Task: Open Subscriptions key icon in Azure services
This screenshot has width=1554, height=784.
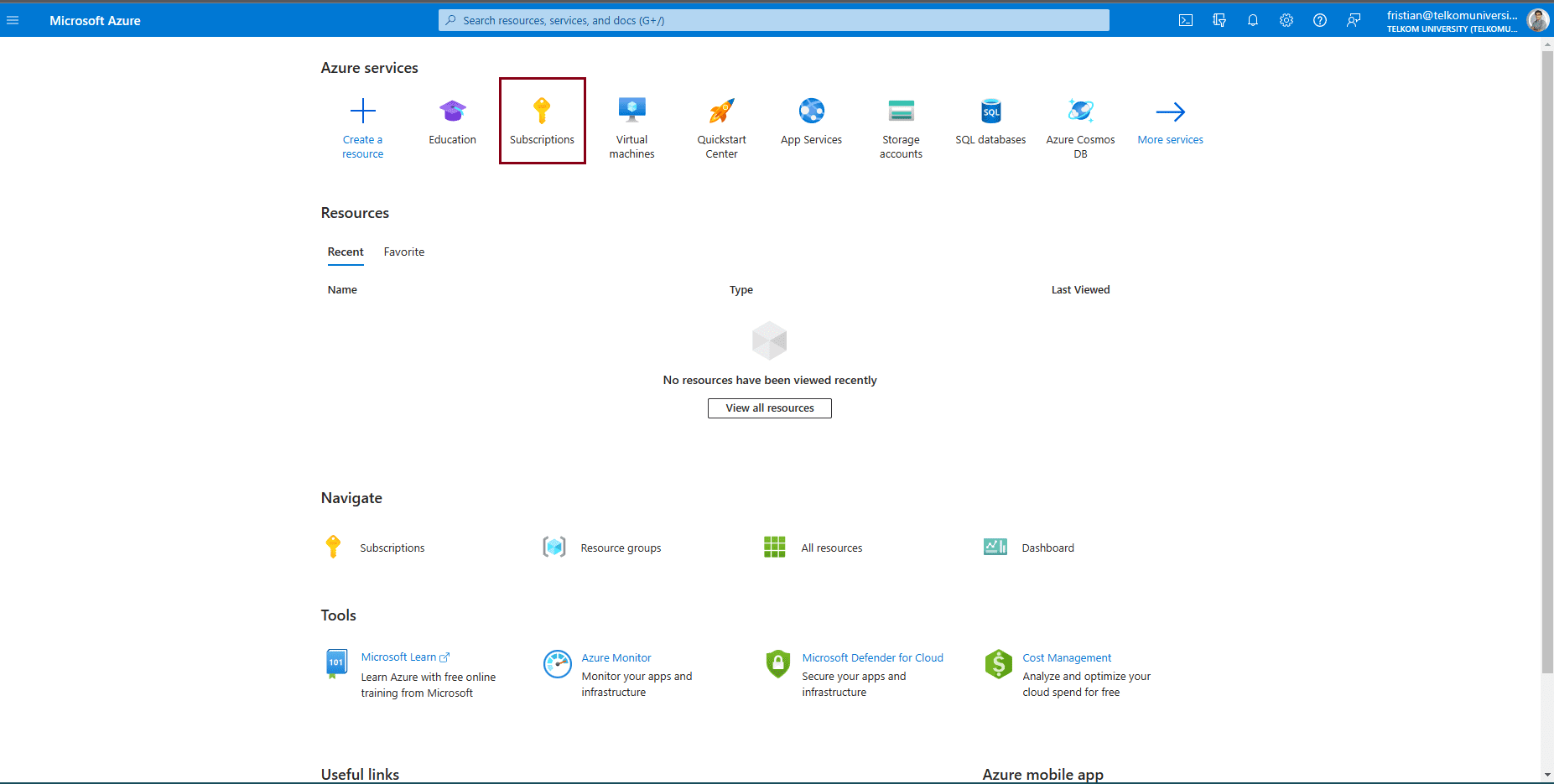Action: [542, 111]
